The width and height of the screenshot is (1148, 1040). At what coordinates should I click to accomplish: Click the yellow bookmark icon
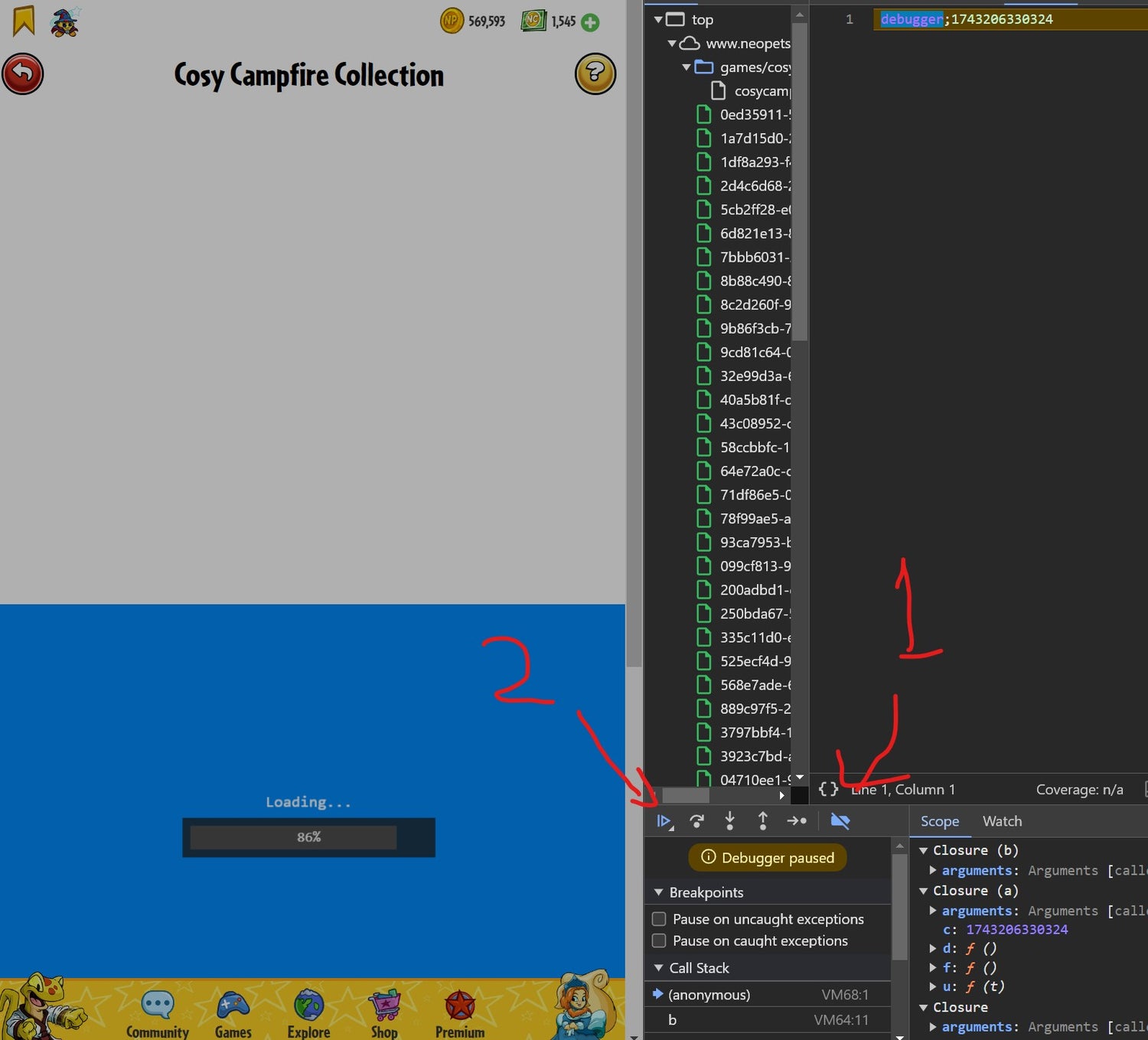(x=24, y=21)
